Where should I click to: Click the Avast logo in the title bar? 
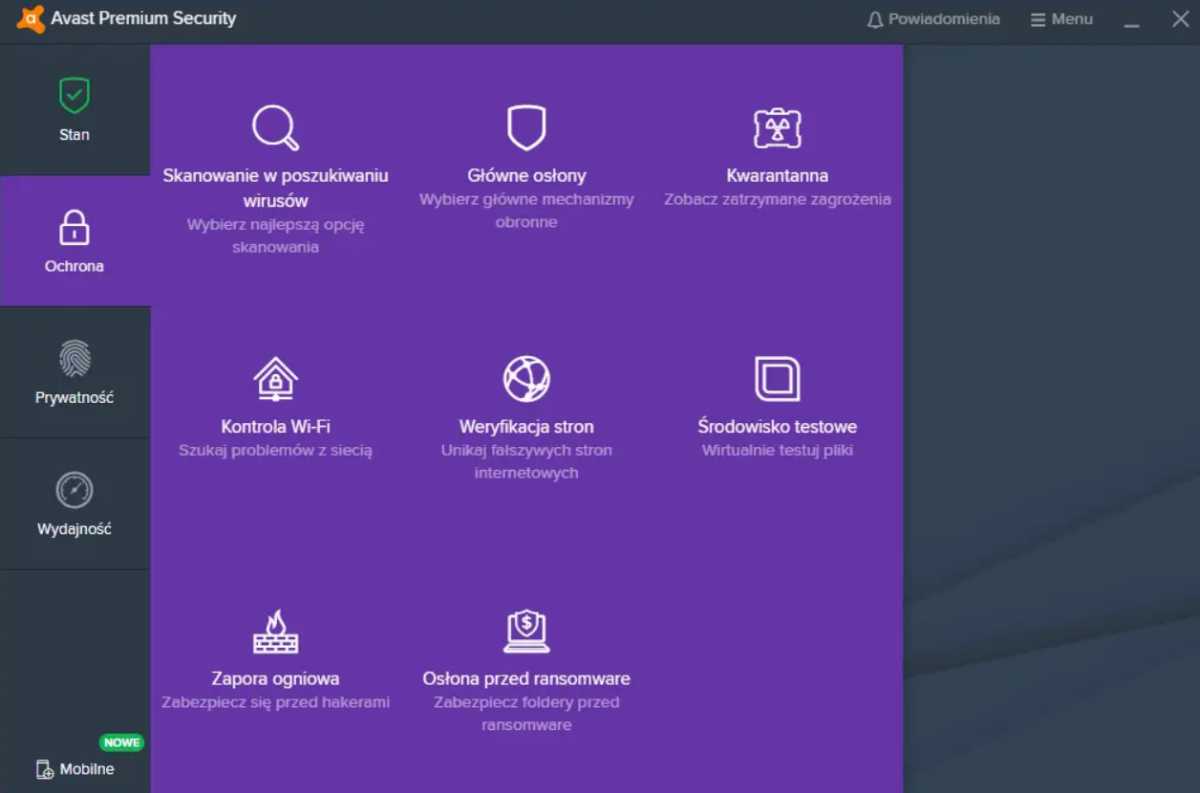pos(29,18)
